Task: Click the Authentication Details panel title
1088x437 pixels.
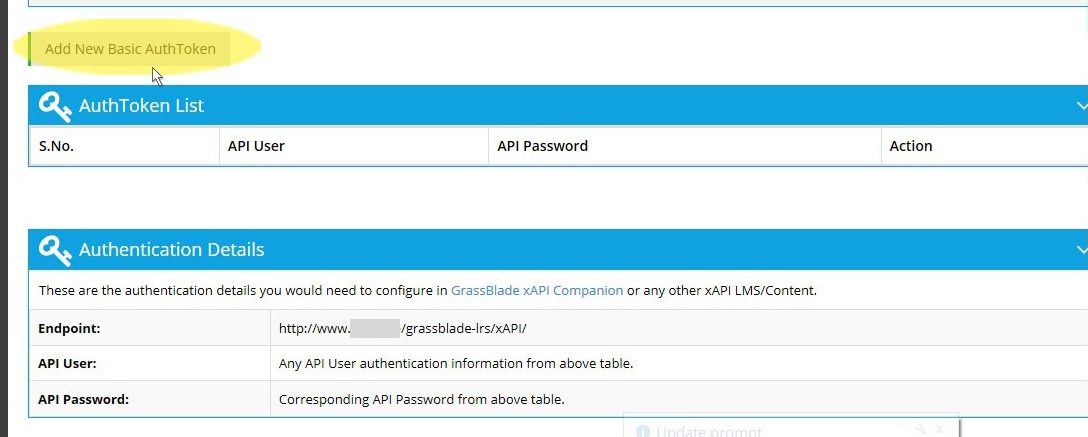Action: coord(171,250)
